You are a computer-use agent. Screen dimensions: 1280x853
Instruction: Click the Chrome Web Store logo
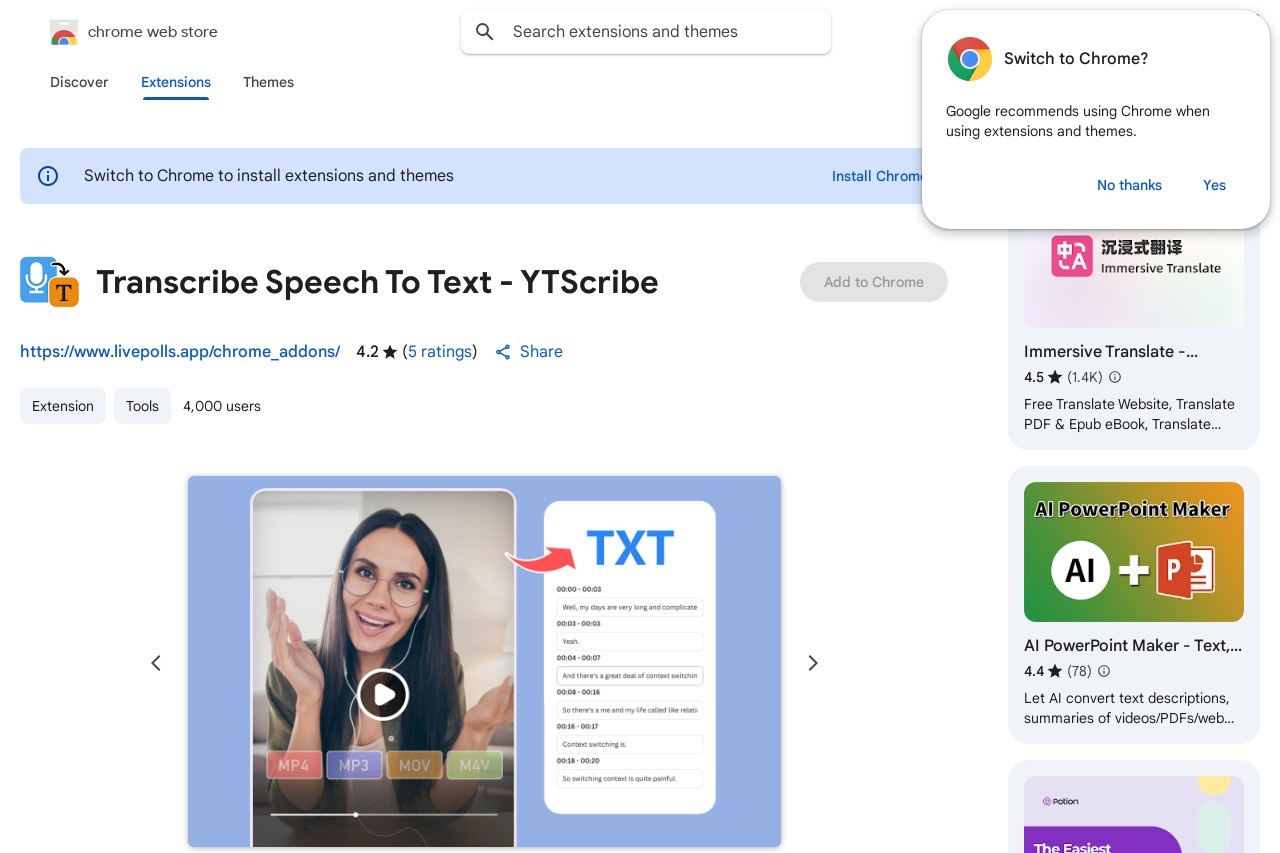point(64,32)
